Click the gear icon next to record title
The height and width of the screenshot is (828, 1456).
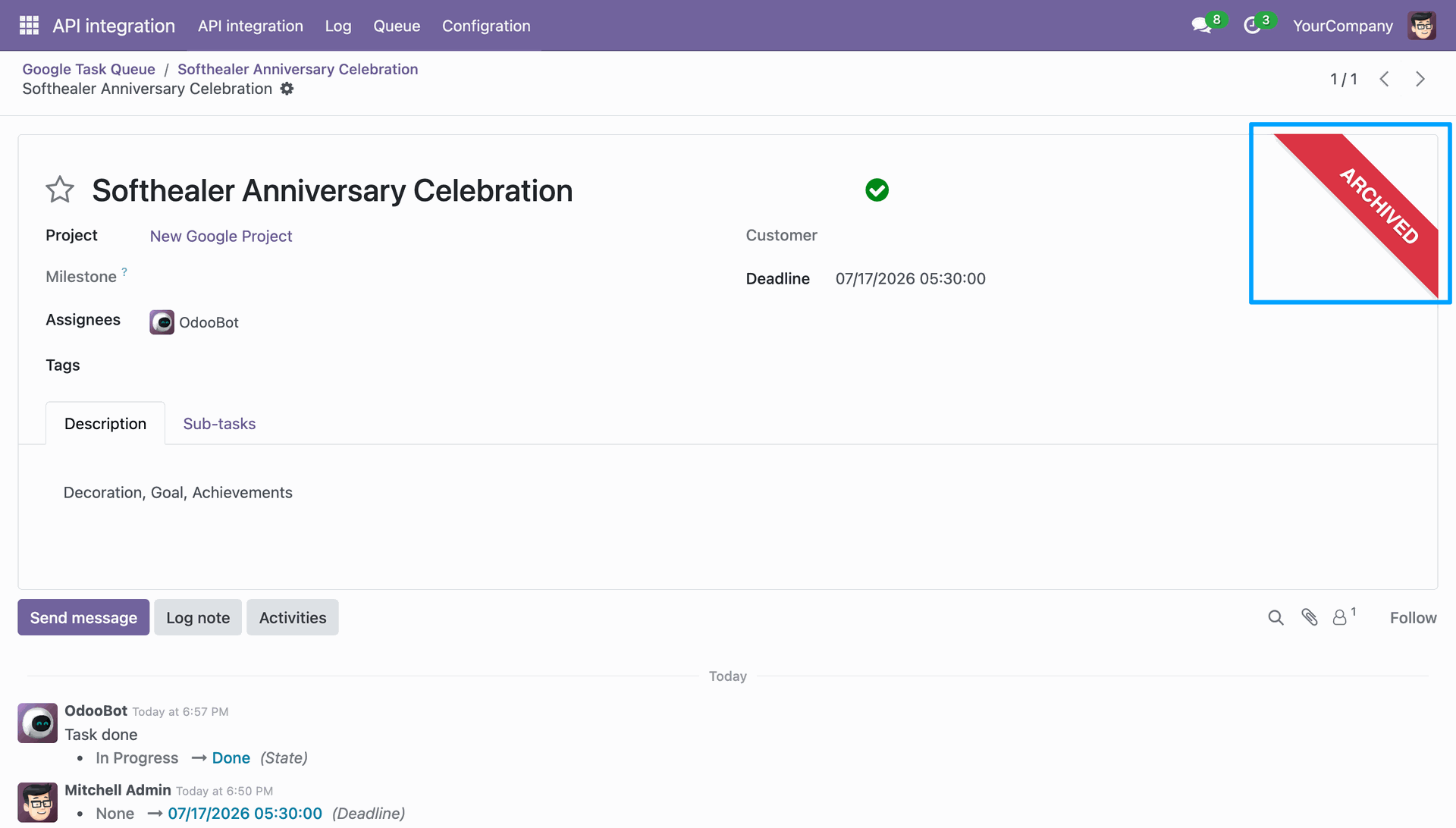(287, 89)
